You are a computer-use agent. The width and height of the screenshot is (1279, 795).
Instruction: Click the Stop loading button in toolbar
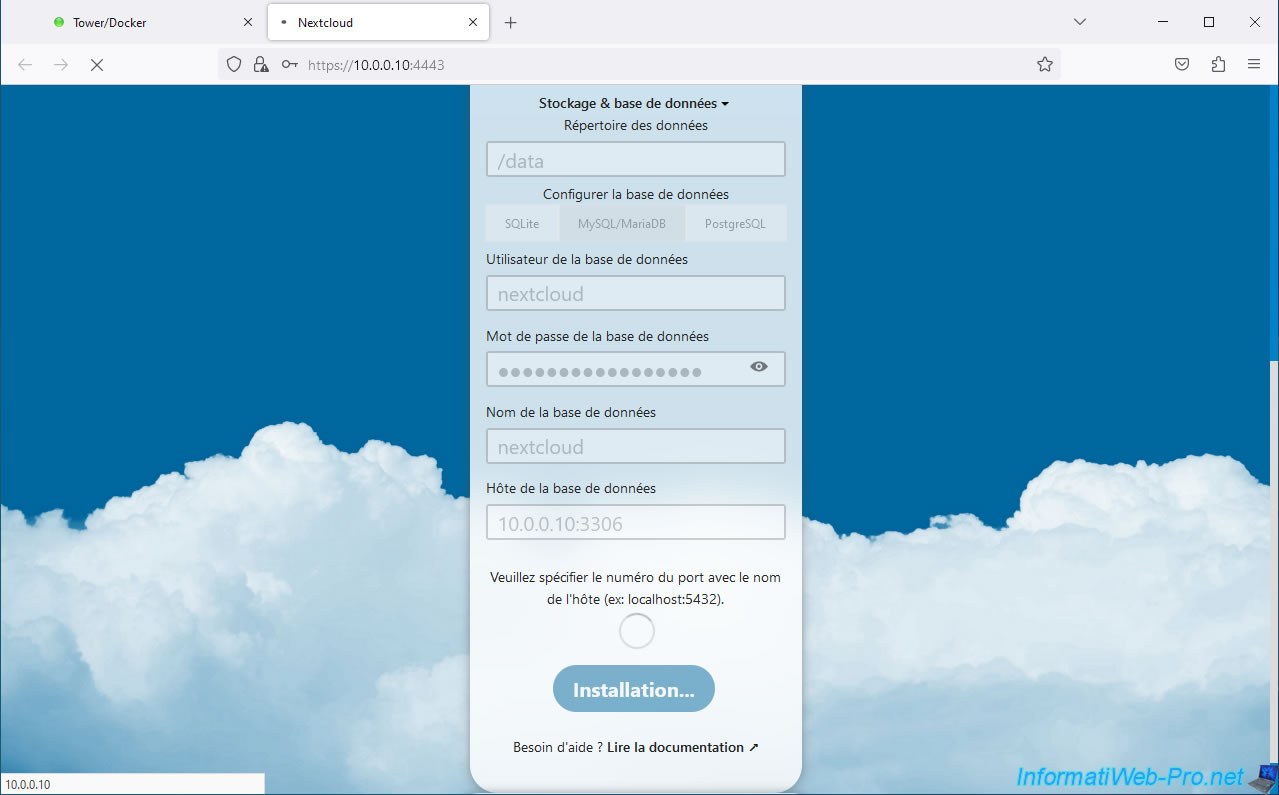coord(97,65)
